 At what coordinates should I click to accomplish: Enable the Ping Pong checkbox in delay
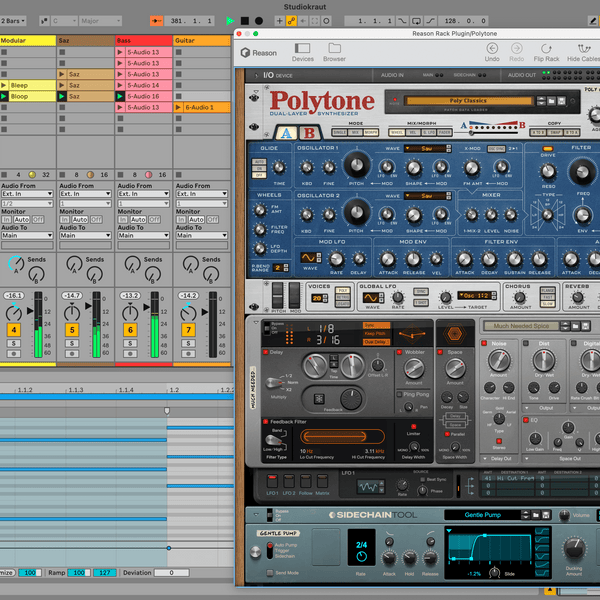[399, 394]
